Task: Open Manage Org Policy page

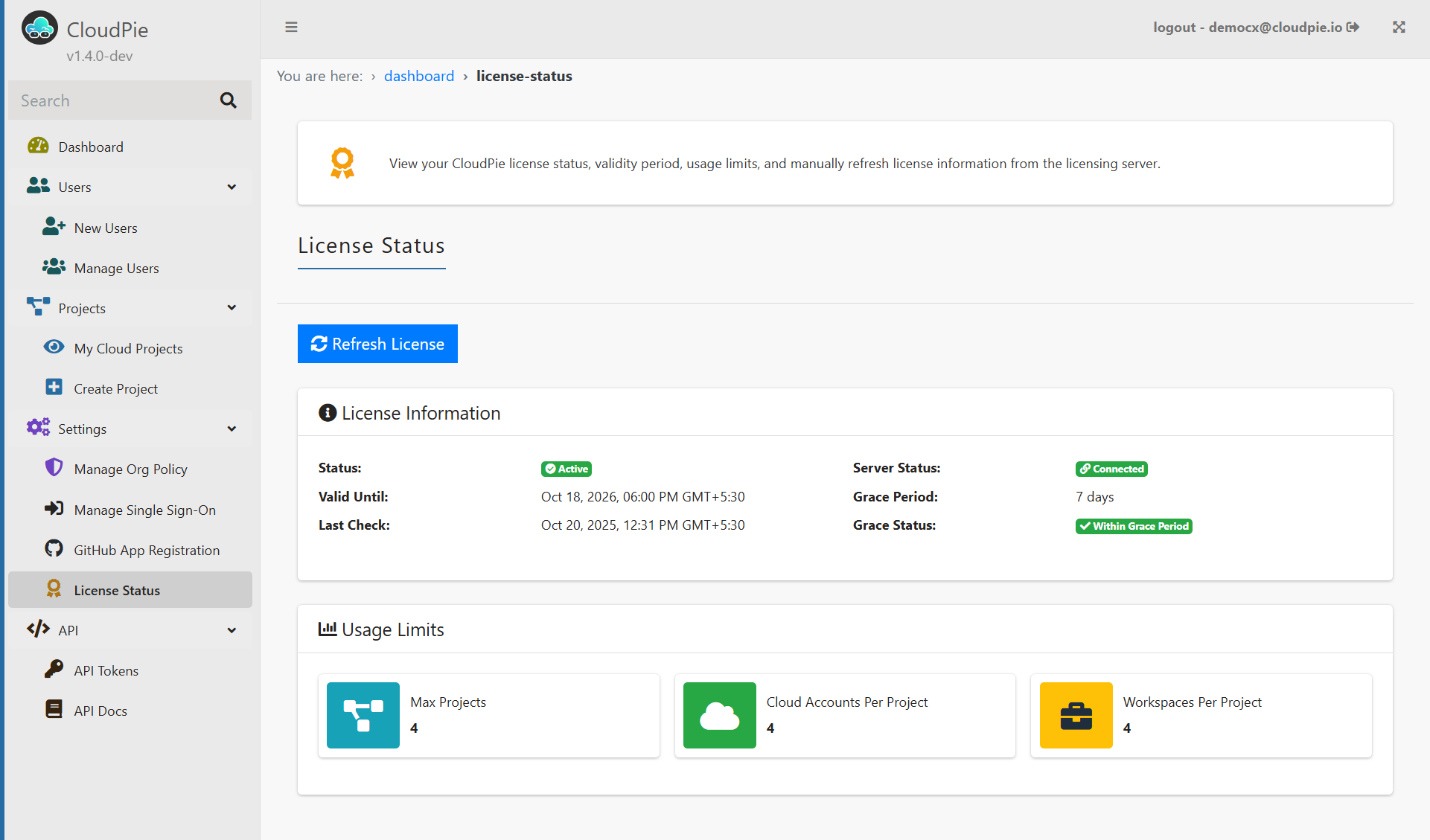Action: click(130, 469)
